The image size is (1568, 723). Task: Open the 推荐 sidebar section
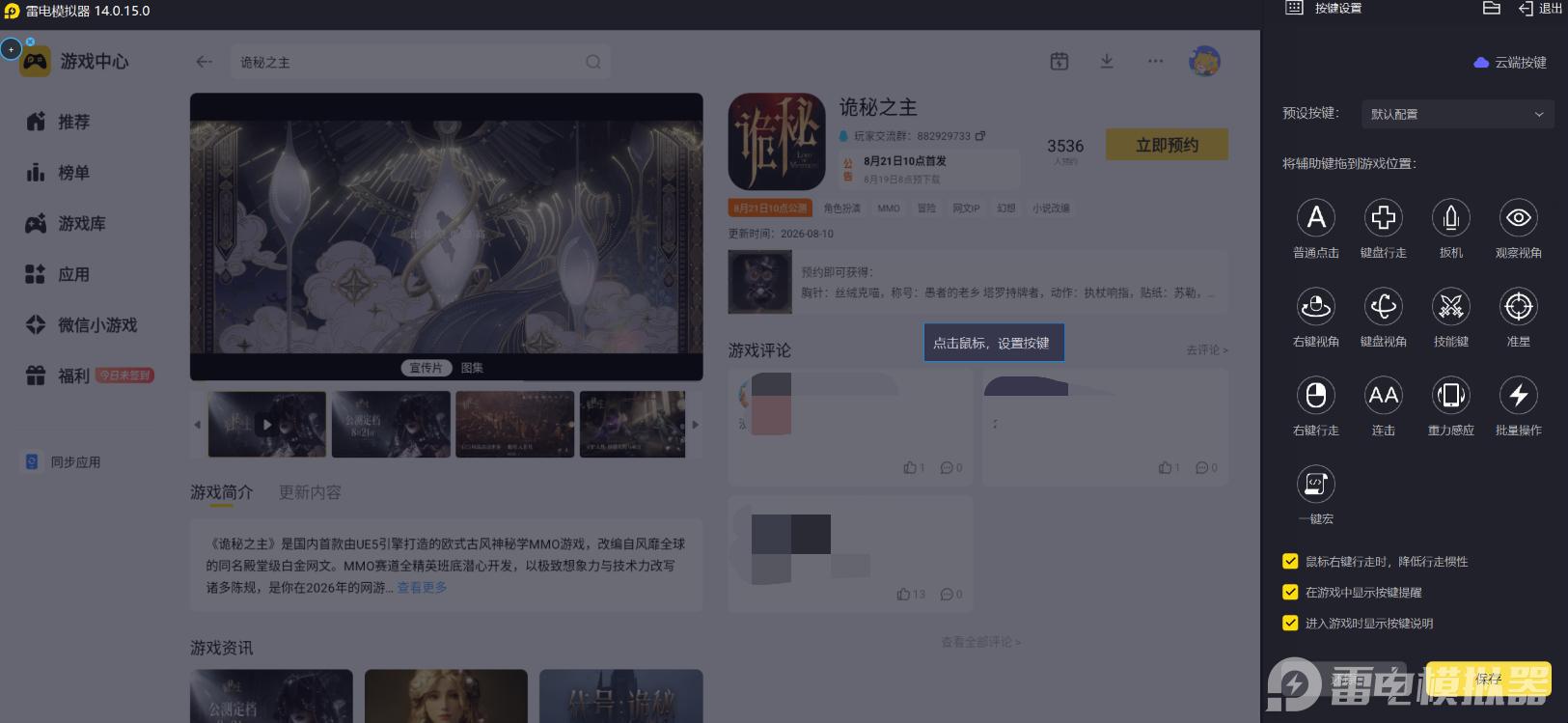pos(58,122)
